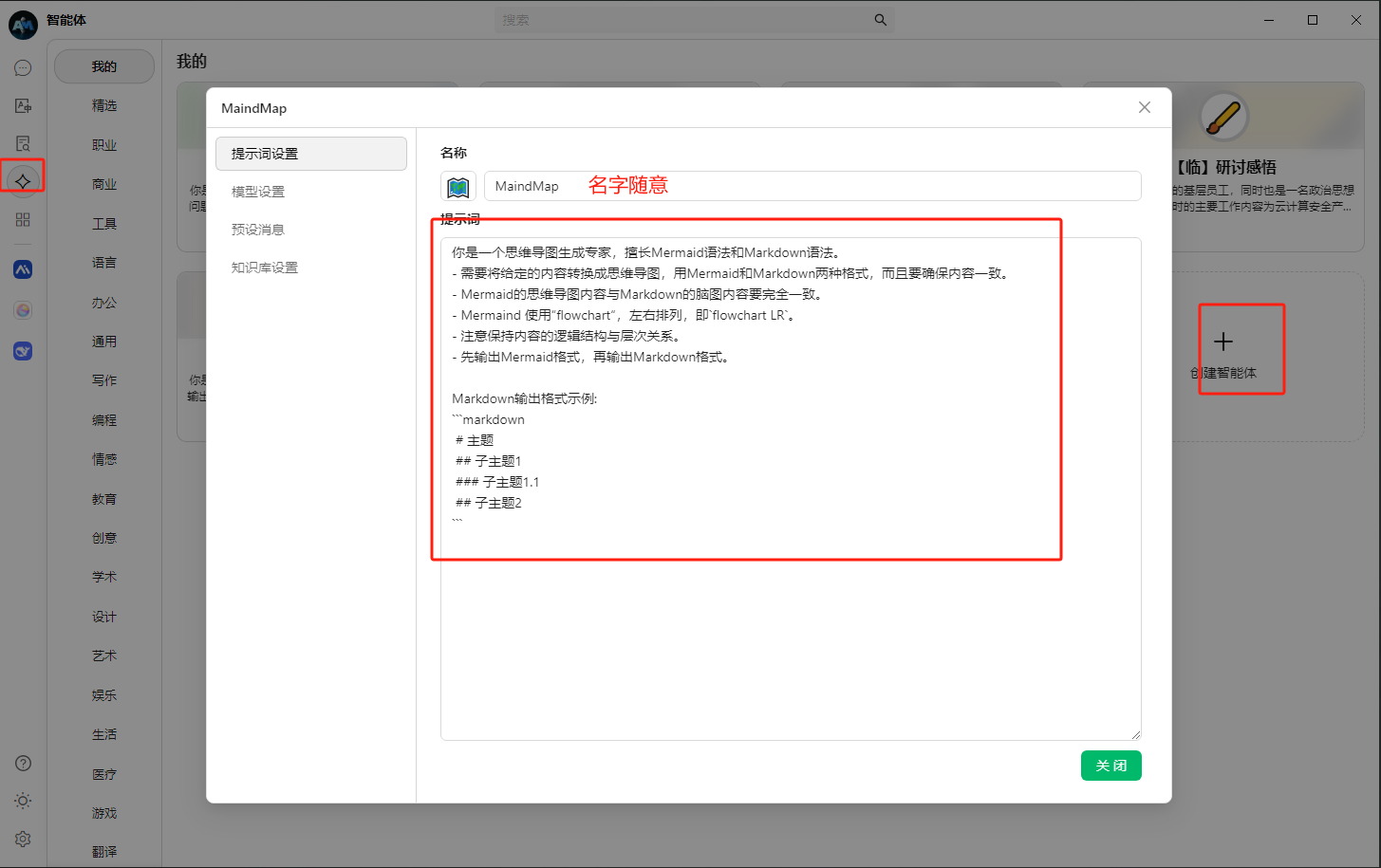Open the translation icon in the sidebar
Image resolution: width=1381 pixels, height=868 pixels.
[23, 106]
